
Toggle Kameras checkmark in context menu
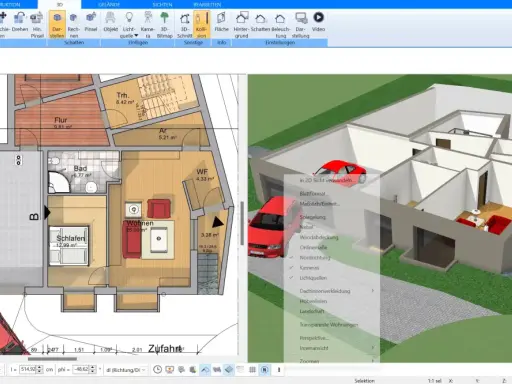coord(291,267)
